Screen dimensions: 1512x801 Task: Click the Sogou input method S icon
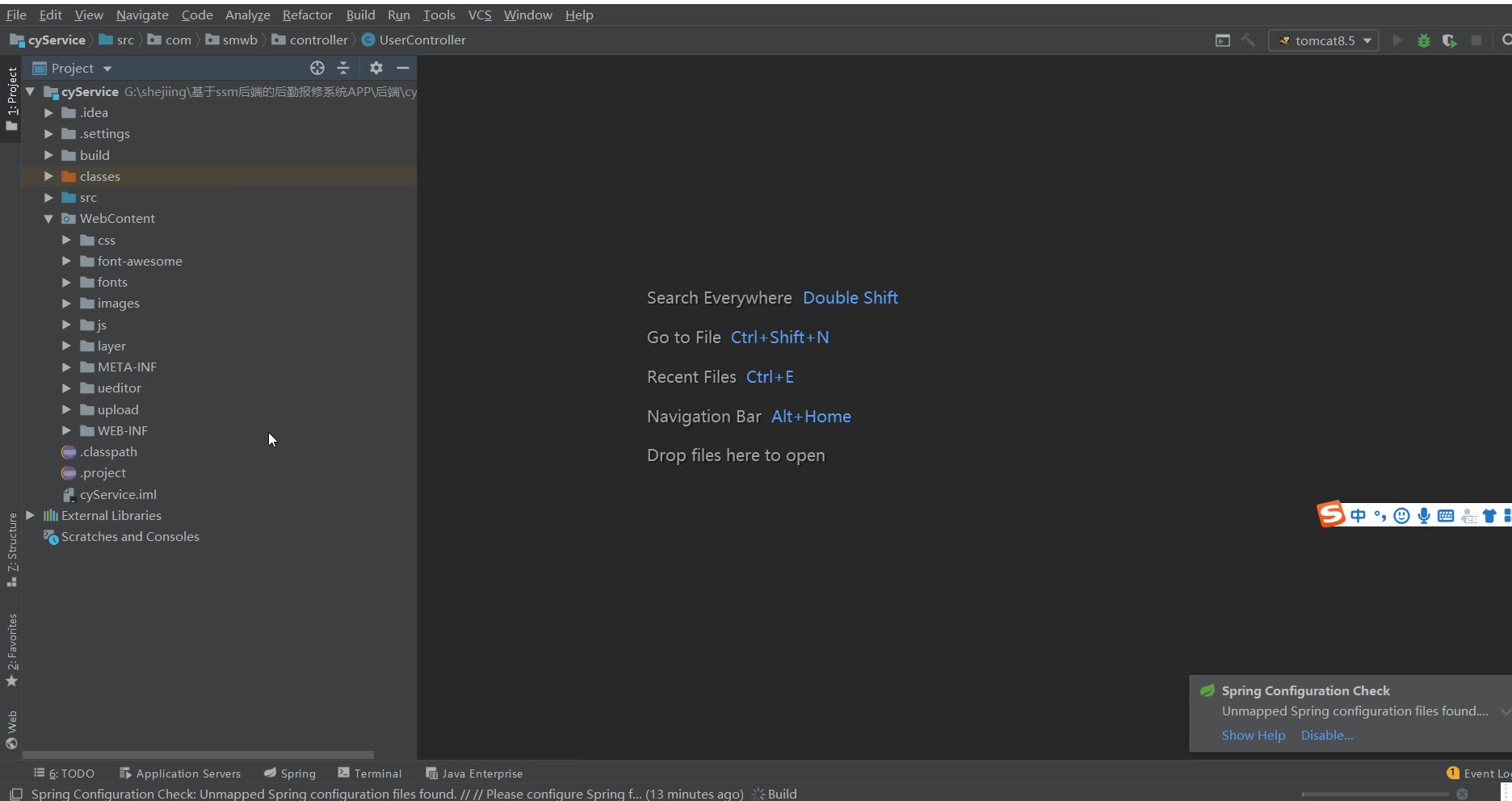pos(1330,514)
